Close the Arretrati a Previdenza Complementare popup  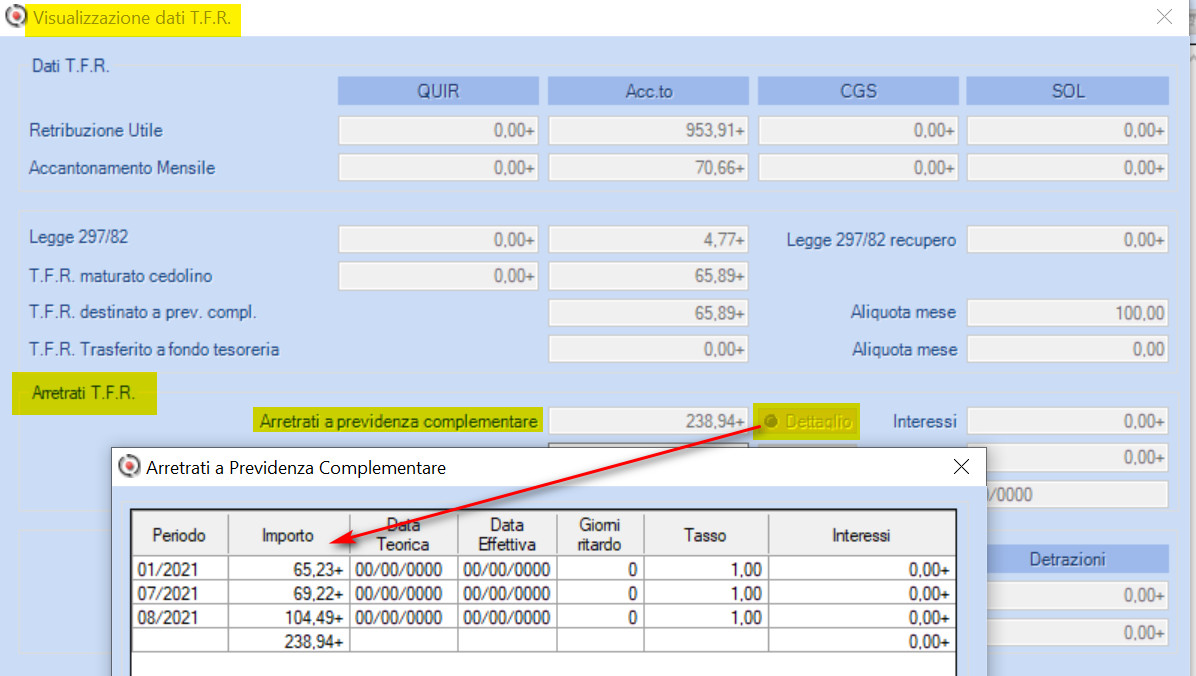click(961, 467)
